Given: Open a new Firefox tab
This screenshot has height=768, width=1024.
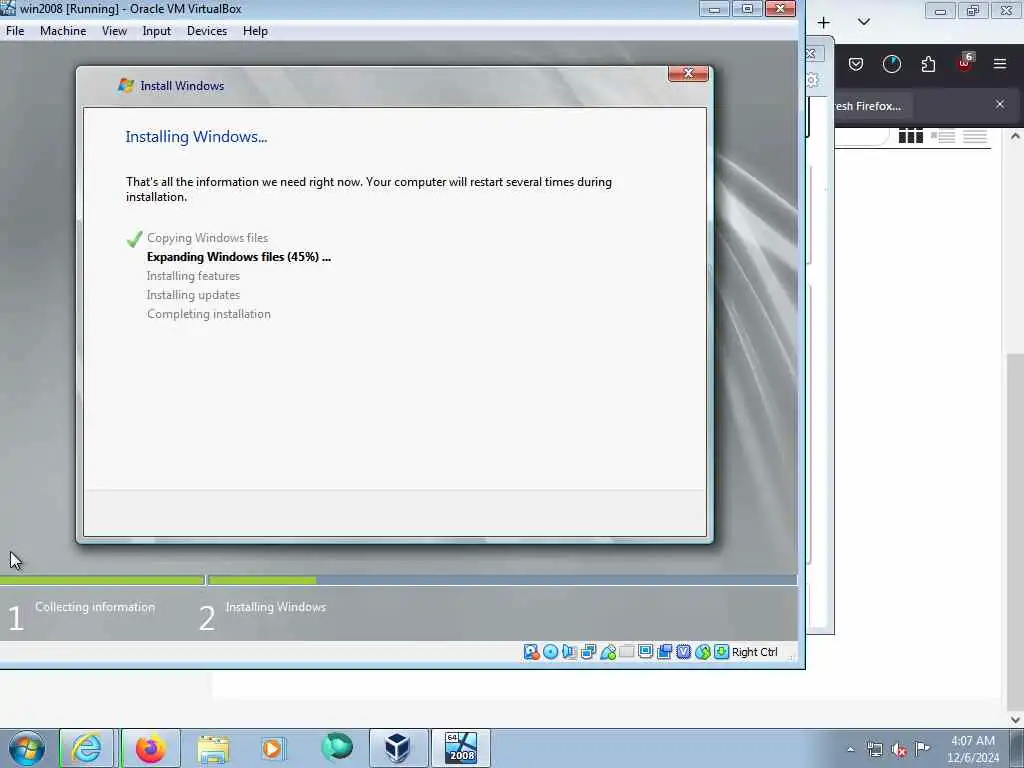Looking at the screenshot, I should [824, 22].
